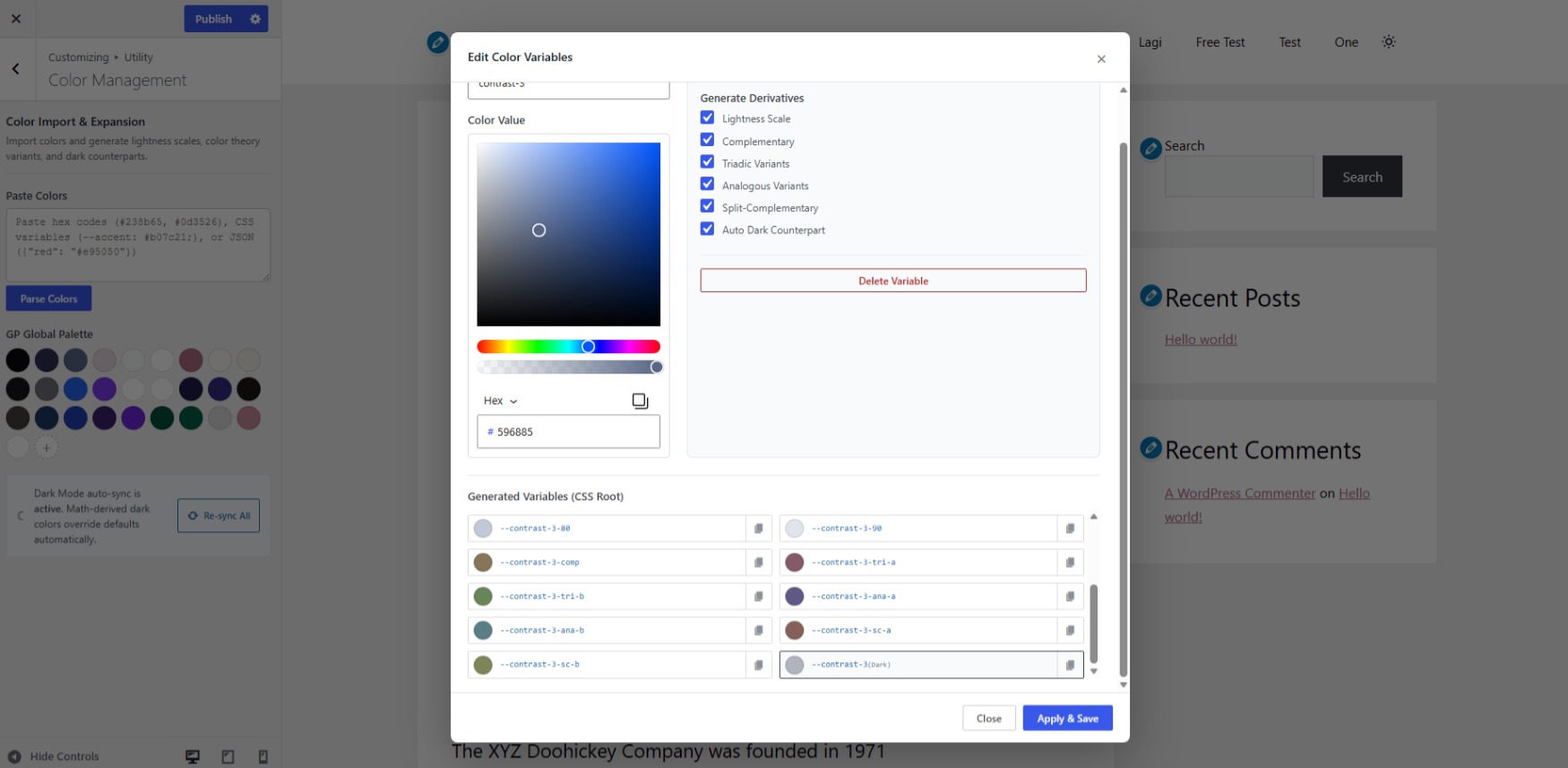Click the copy color value icon beside Hex
Viewport: 1568px width, 768px height.
coord(640,401)
